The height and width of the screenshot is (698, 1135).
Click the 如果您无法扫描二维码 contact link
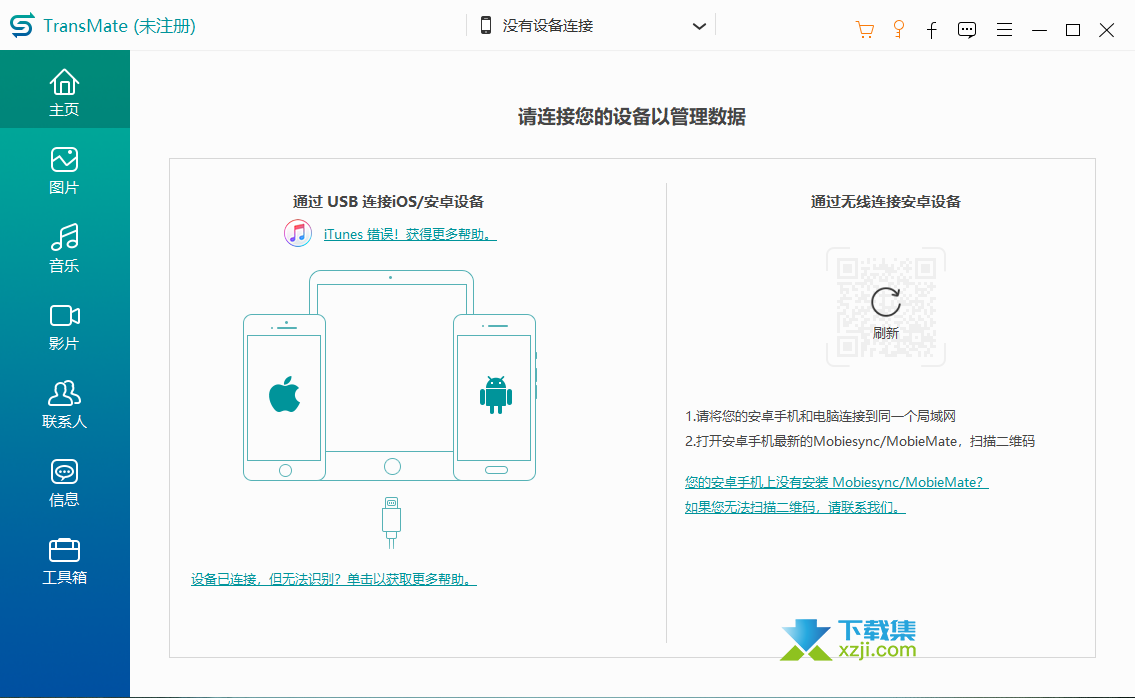[x=795, y=507]
